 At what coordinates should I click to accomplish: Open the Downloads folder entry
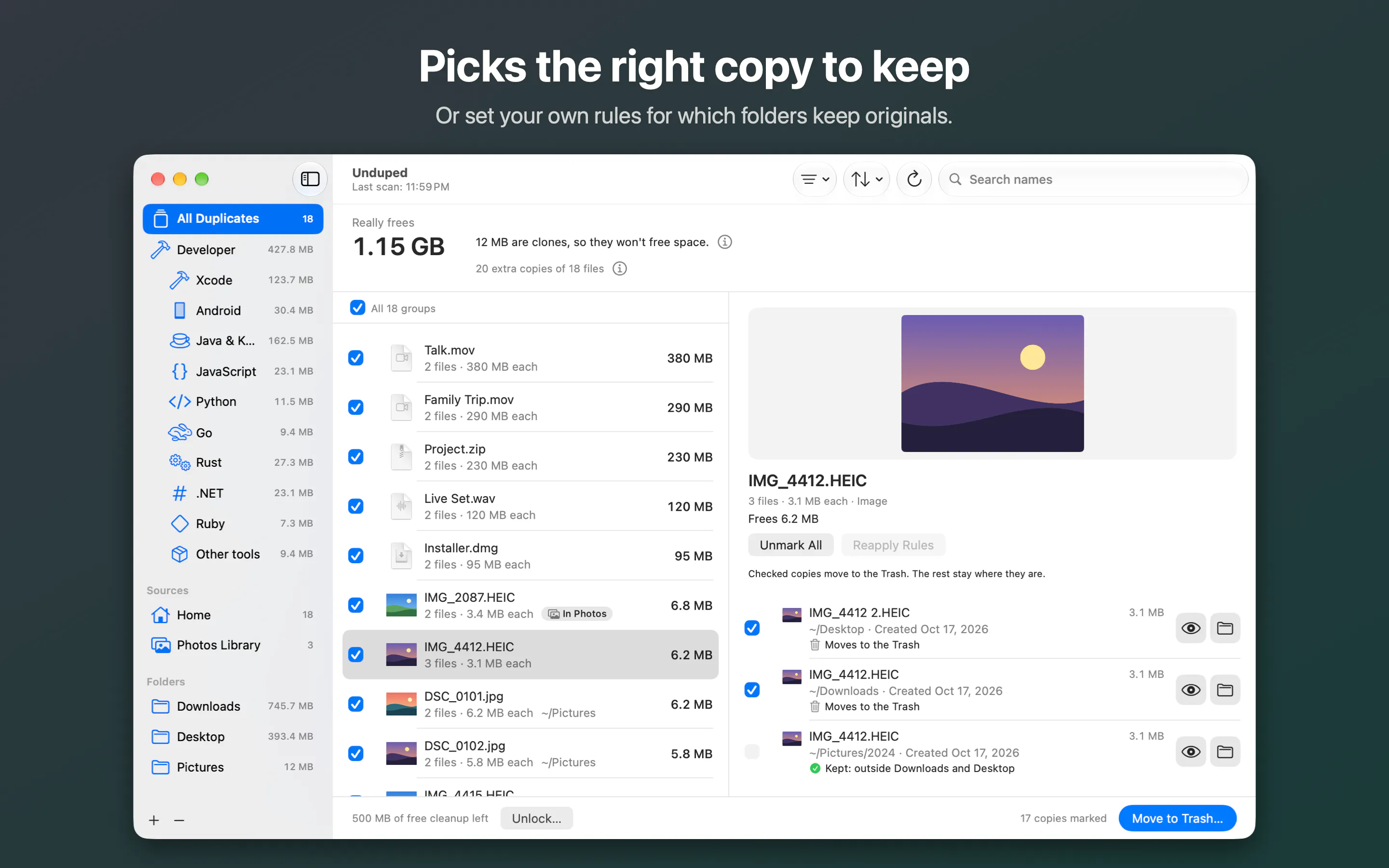(233, 706)
